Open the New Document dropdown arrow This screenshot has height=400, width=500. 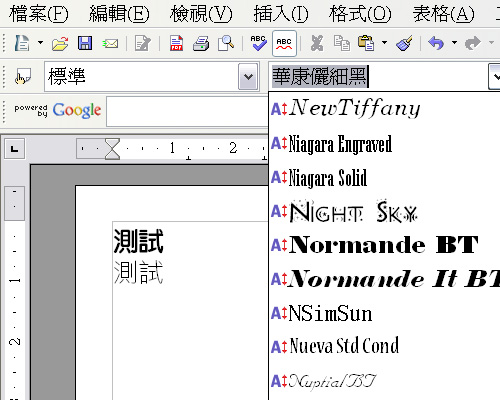coord(40,43)
